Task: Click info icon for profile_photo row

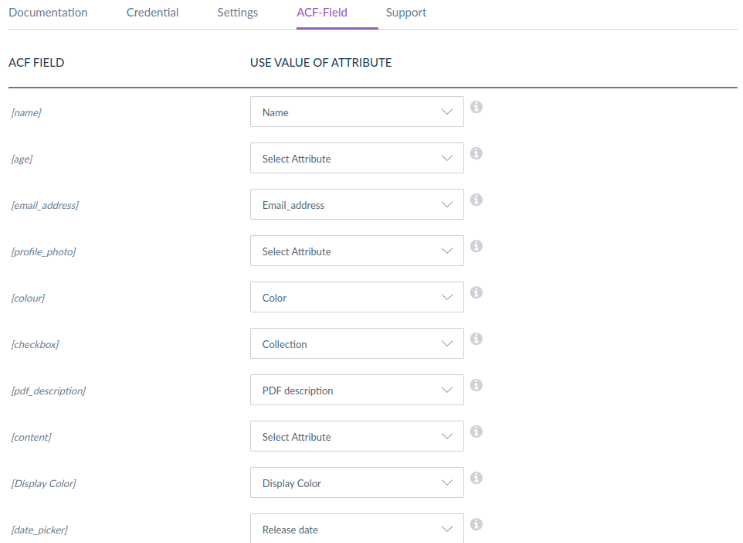Action: click(x=477, y=246)
